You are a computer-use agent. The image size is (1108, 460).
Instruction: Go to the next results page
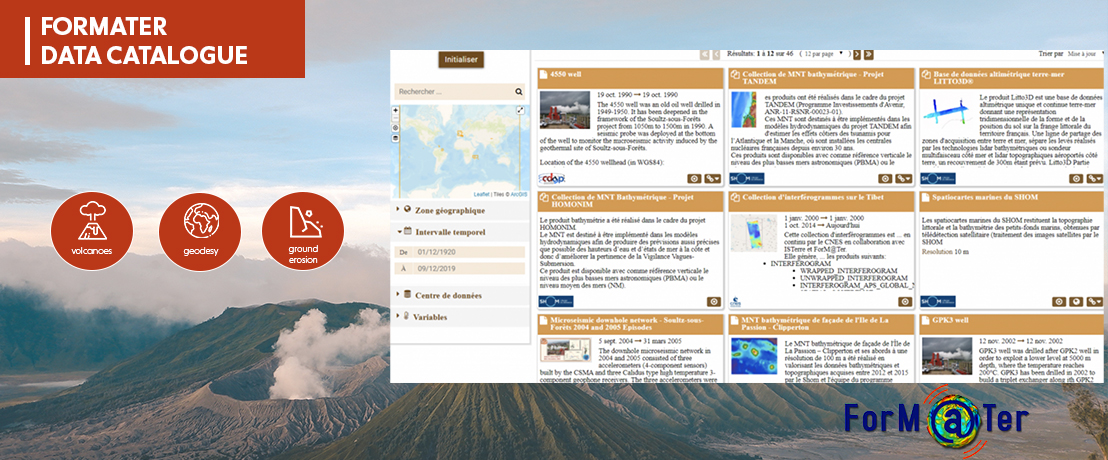pos(857,54)
